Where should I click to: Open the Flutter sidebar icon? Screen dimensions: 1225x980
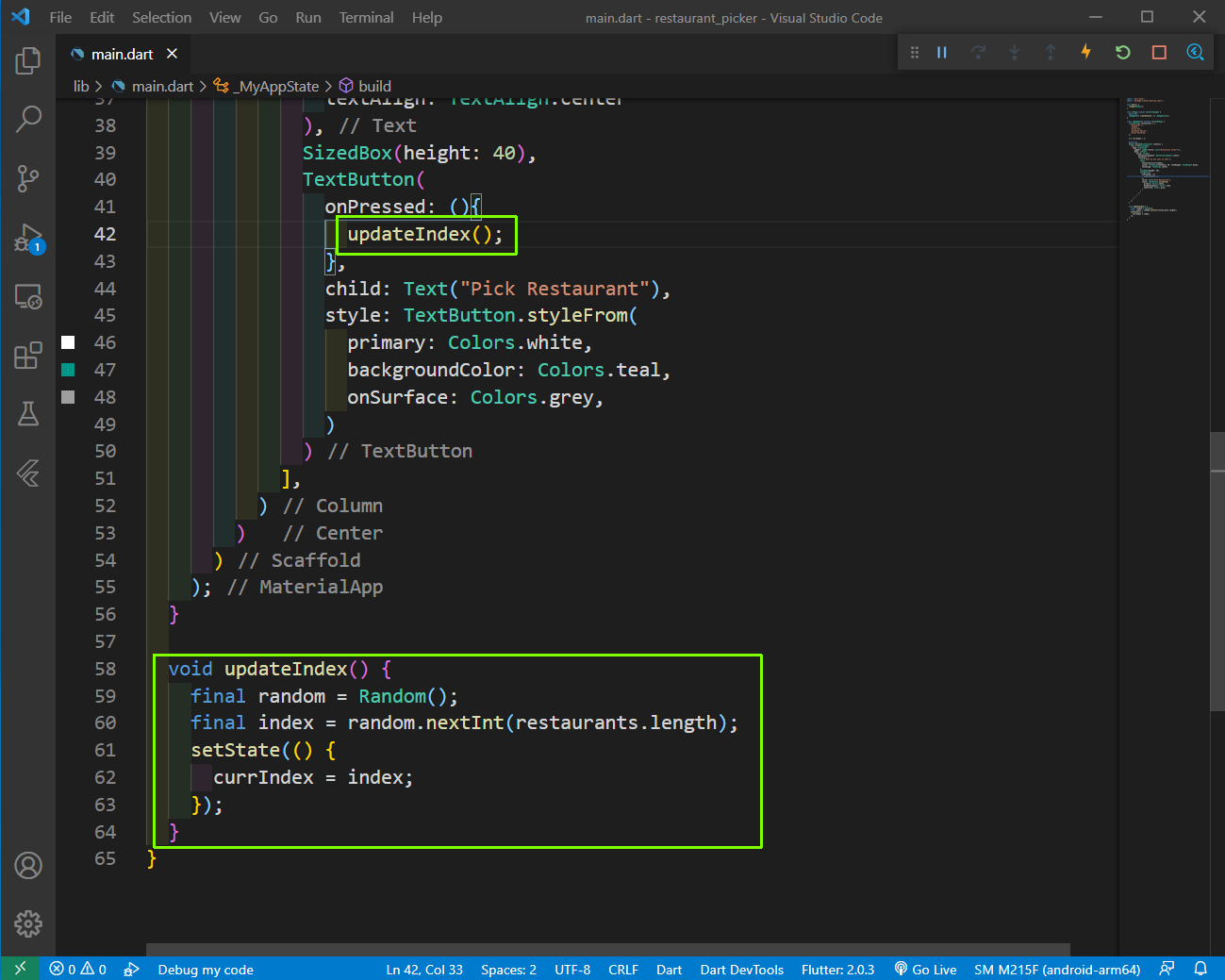pos(28,473)
